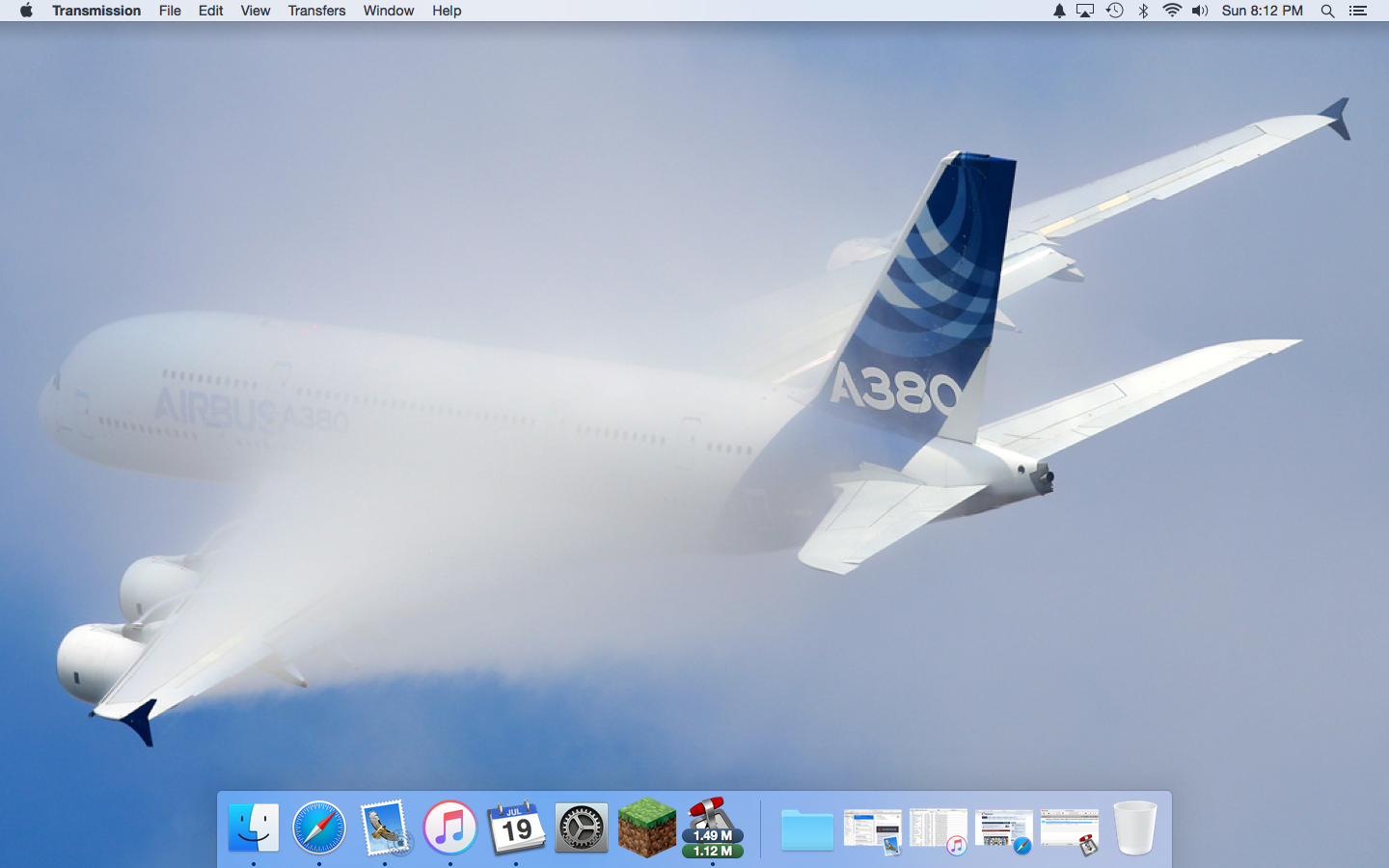1389x868 pixels.
Task: Open the Time Machine status menu
Action: pos(1115,11)
